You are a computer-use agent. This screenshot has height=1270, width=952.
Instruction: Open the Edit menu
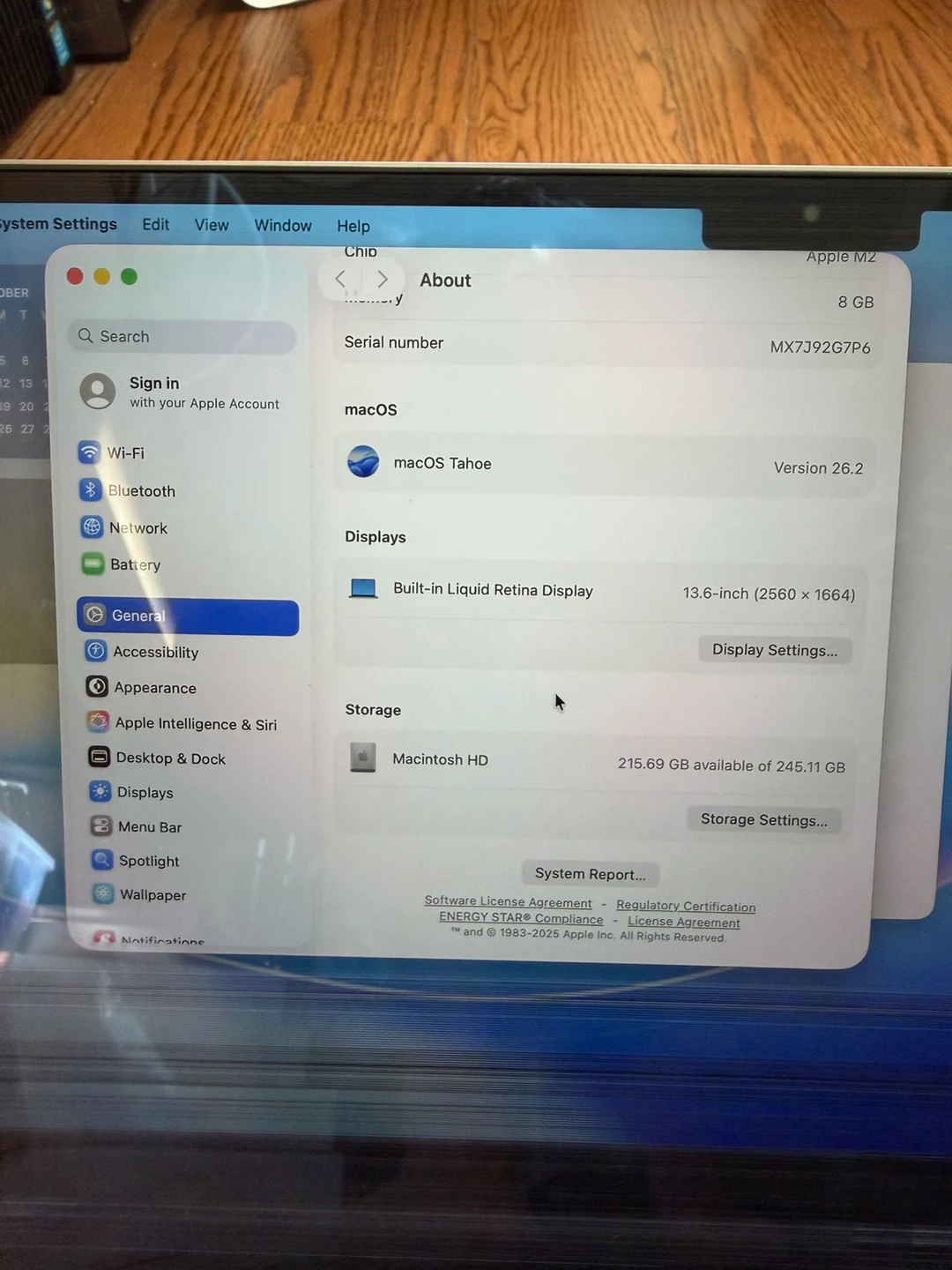click(156, 225)
